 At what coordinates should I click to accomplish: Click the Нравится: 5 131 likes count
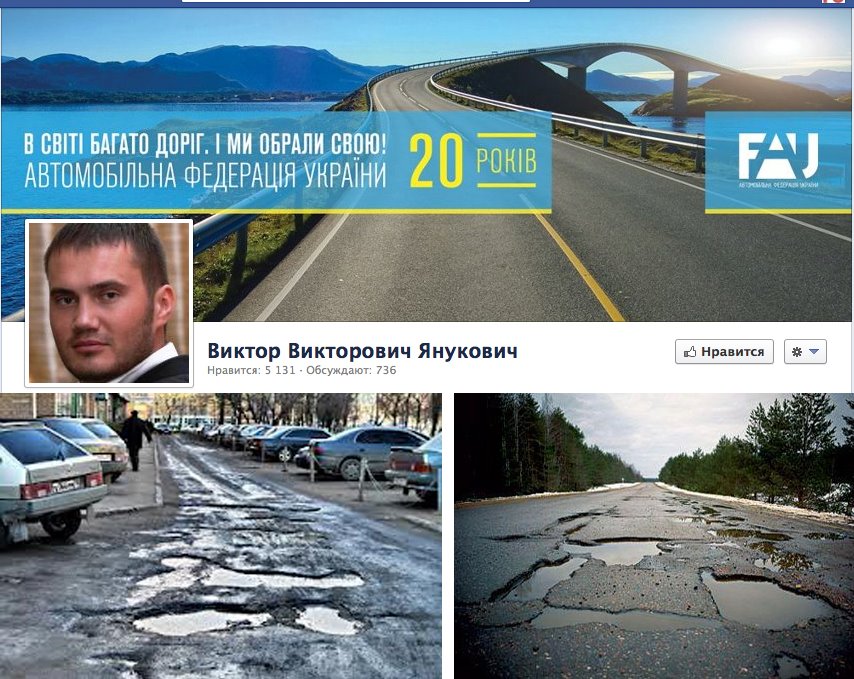coord(251,370)
